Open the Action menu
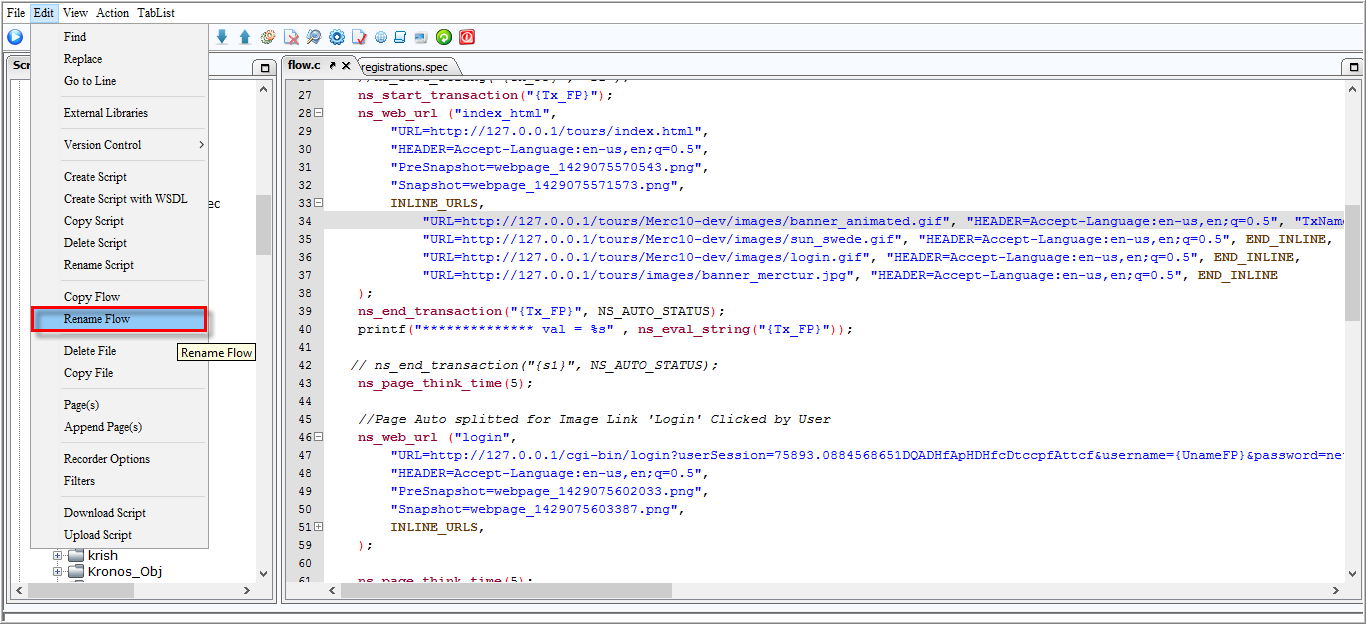Viewport: 1366px width, 624px height. point(113,13)
